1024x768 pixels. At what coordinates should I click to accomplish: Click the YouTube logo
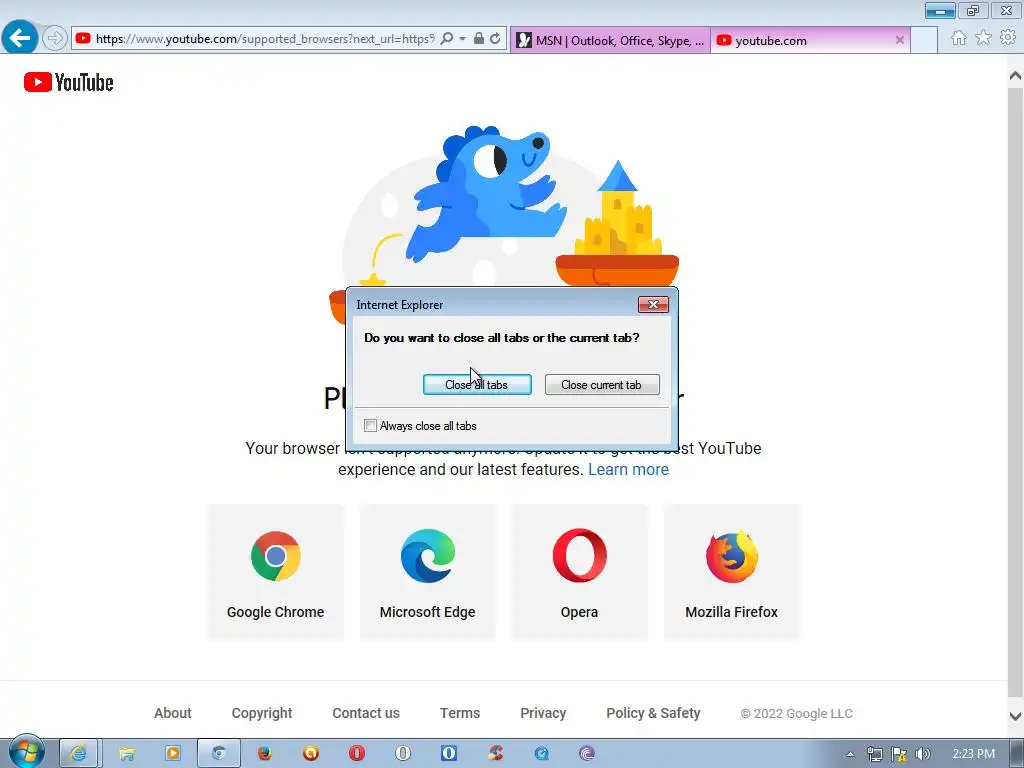pos(69,82)
